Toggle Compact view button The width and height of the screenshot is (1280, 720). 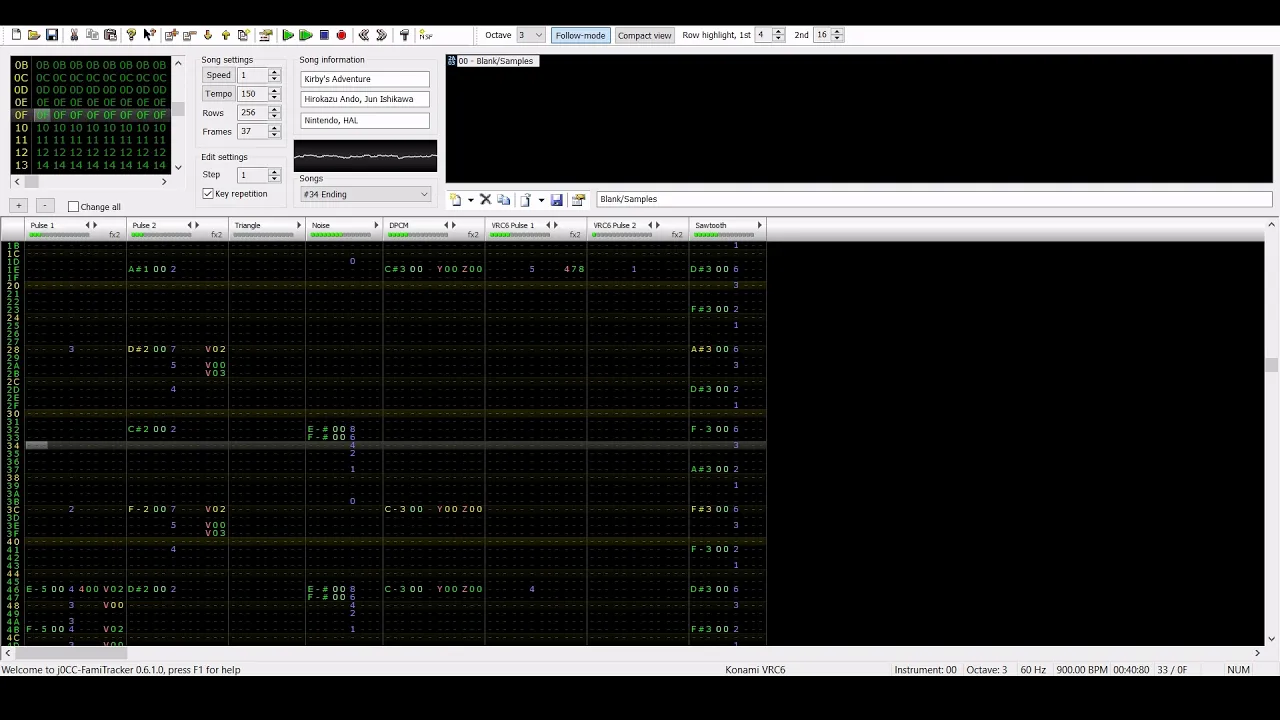point(644,35)
